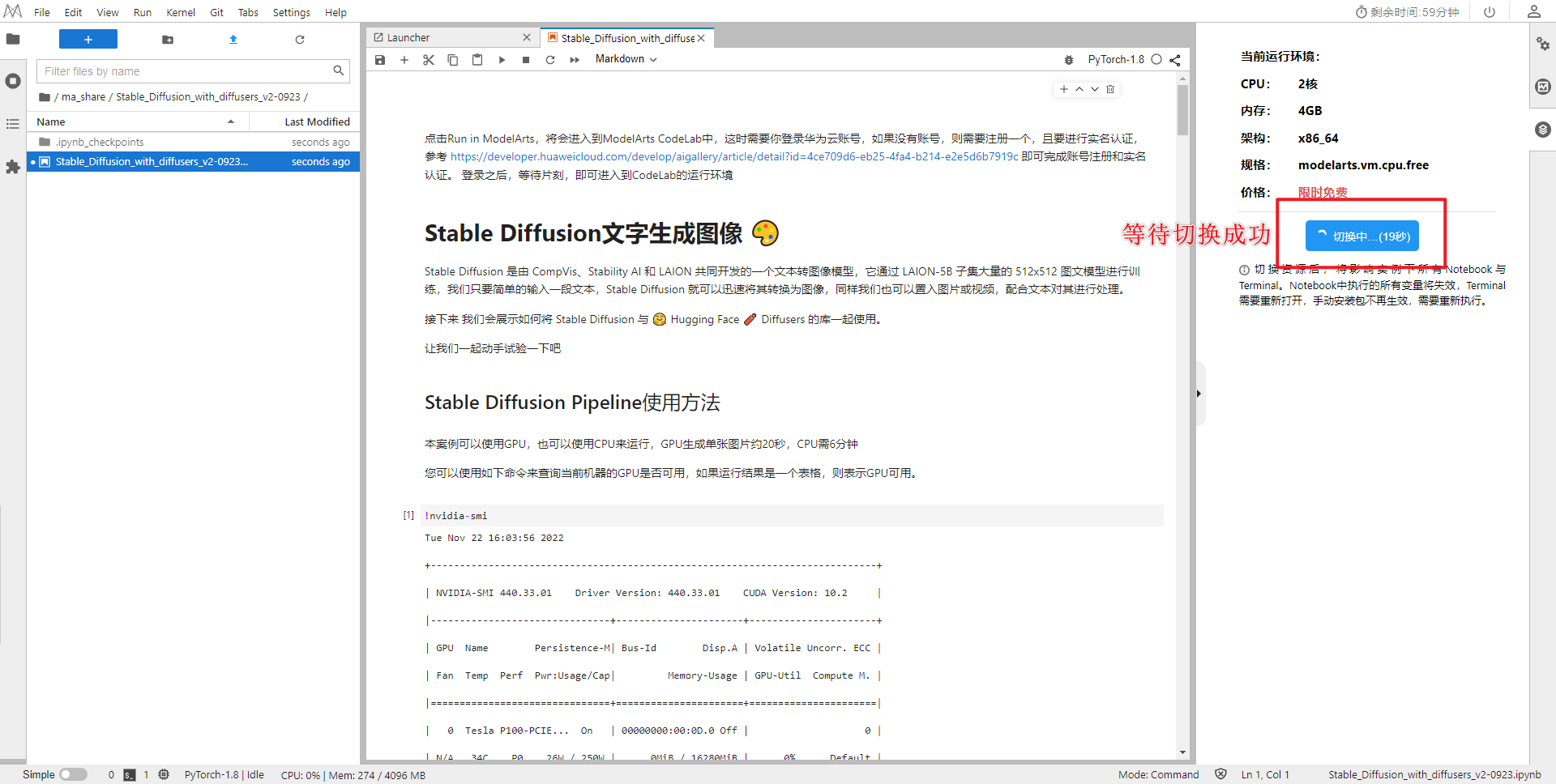Open the Run menu
The image size is (1556, 784).
click(143, 12)
